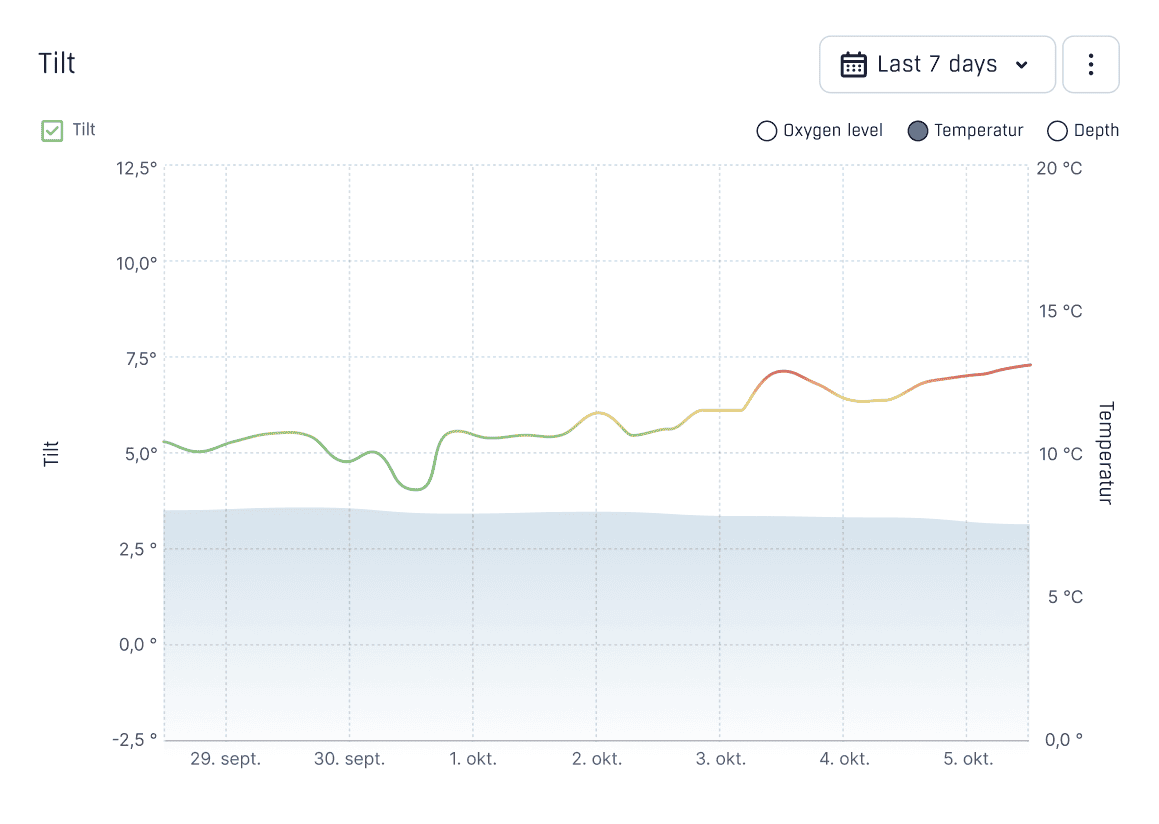Expand the Last 7 days dropdown
This screenshot has height=824, width=1159.
pyautogui.click(x=937, y=65)
